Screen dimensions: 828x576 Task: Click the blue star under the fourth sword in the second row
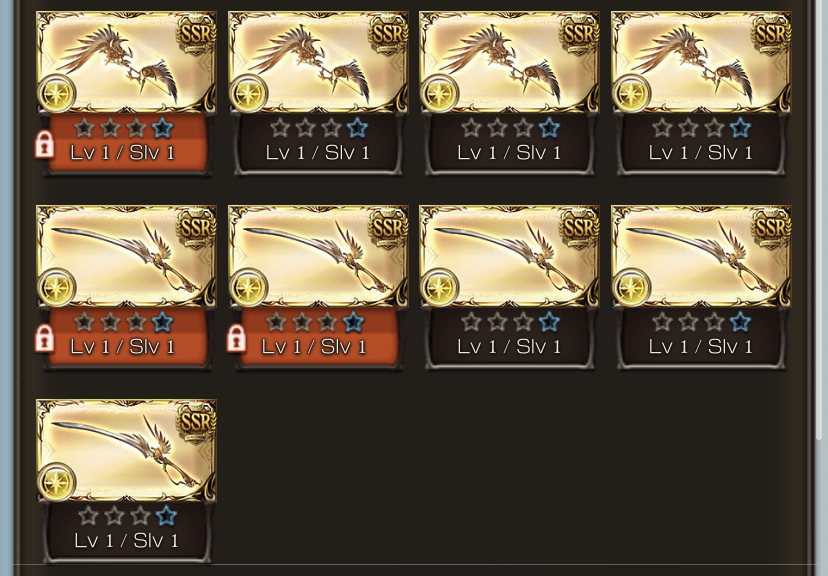point(740,322)
